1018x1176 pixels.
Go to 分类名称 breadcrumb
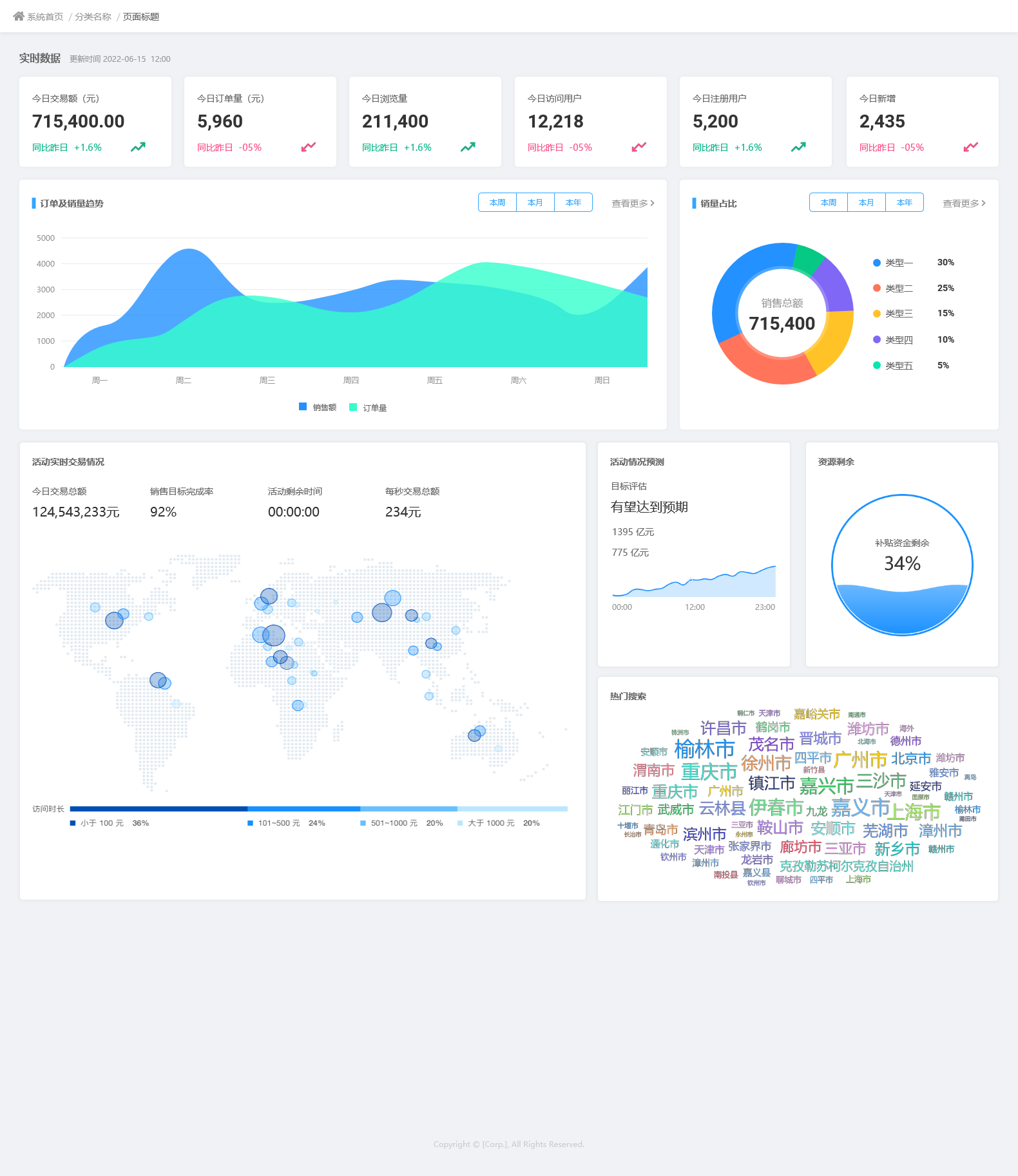coord(93,17)
